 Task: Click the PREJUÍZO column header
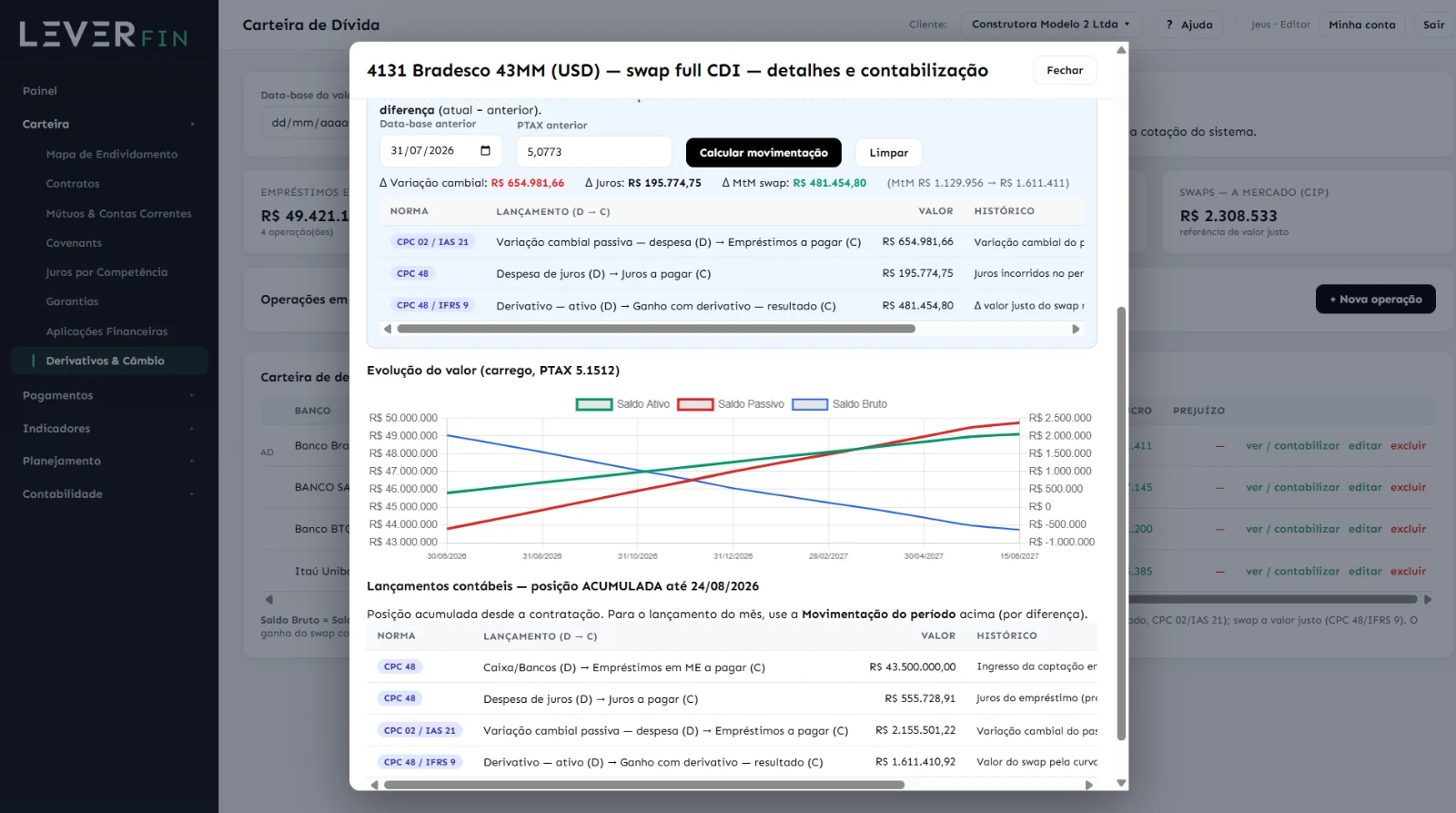pyautogui.click(x=1198, y=411)
